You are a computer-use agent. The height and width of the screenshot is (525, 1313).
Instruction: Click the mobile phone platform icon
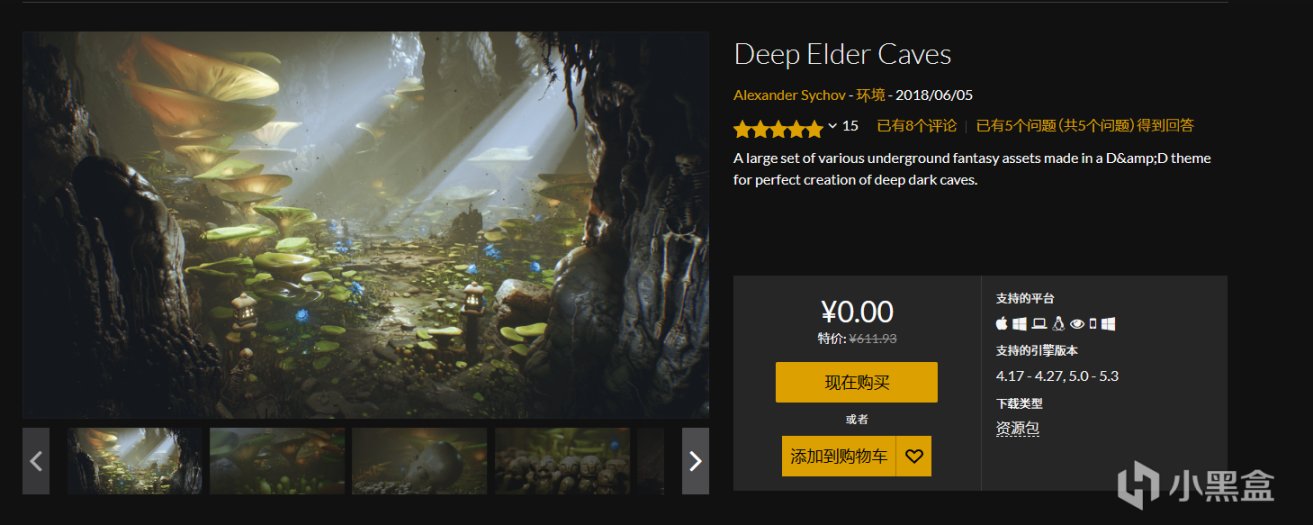[1093, 324]
